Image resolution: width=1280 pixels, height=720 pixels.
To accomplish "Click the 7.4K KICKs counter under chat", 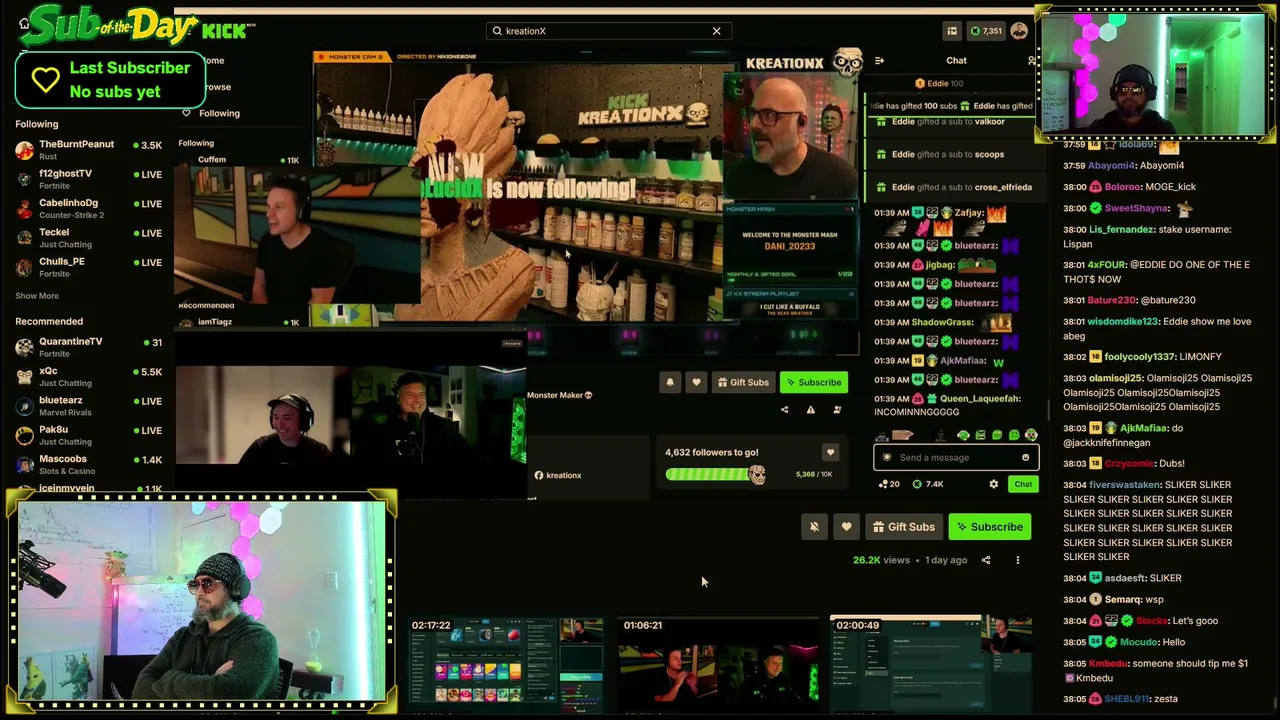I will click(928, 484).
